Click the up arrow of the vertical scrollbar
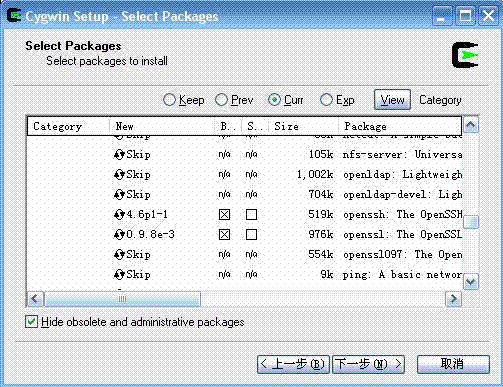Viewport: 503px width, 387px height. 471,125
